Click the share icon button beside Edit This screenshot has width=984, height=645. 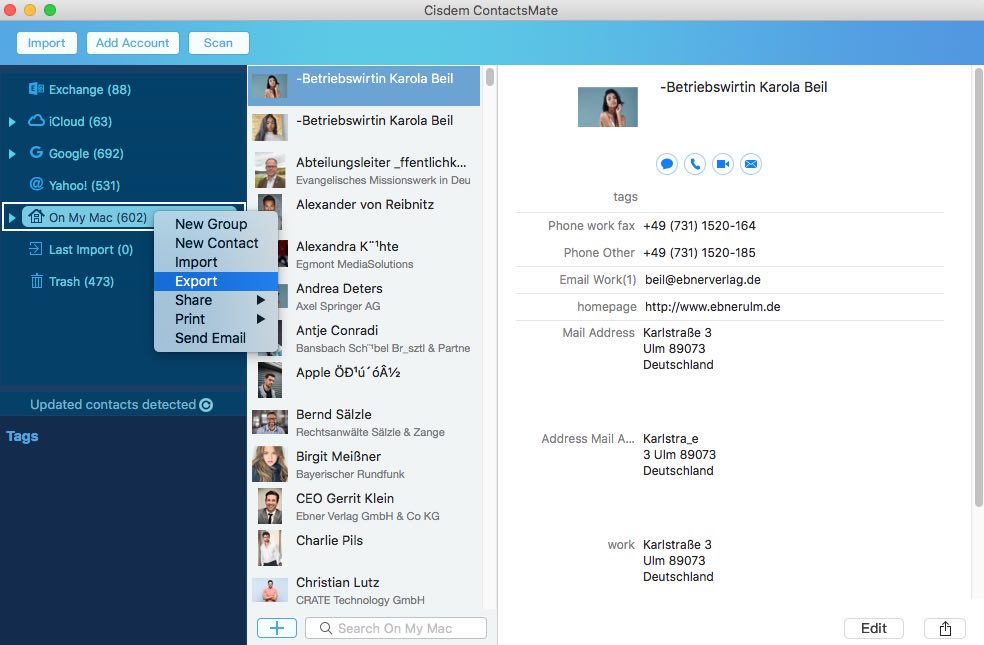[945, 628]
